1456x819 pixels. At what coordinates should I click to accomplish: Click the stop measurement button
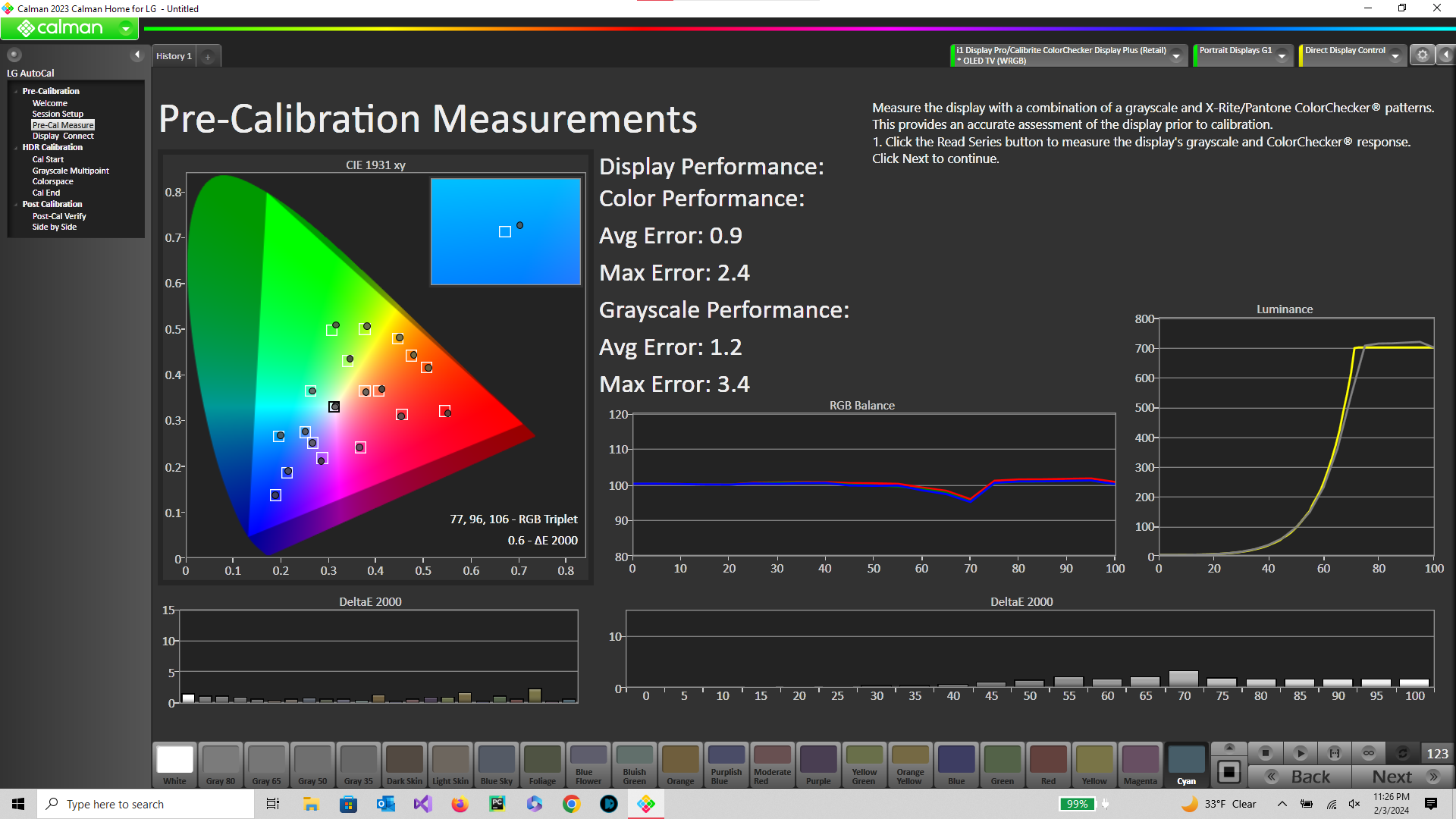pyautogui.click(x=1265, y=753)
